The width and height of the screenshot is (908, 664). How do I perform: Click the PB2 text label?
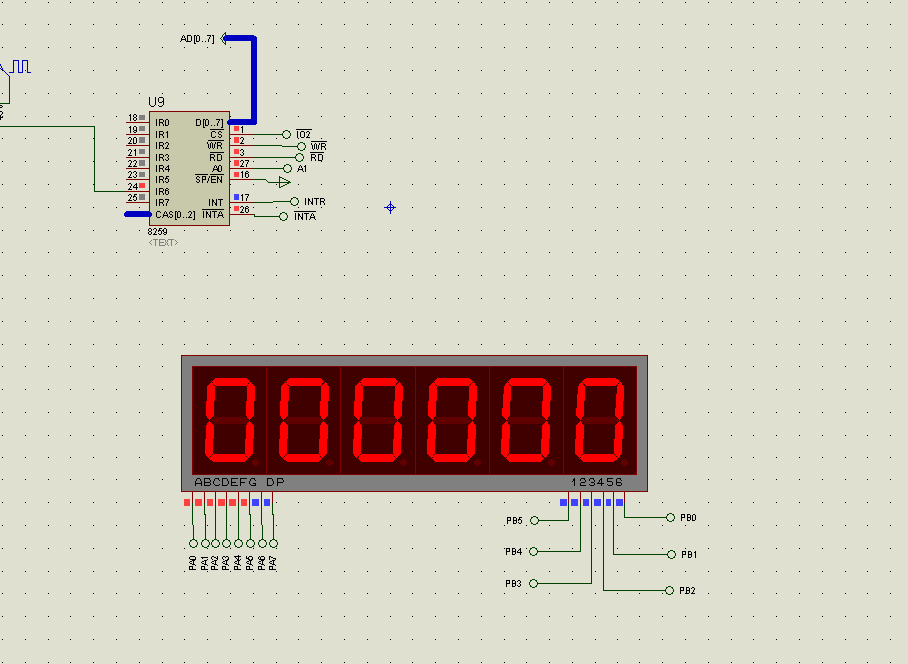tap(687, 590)
